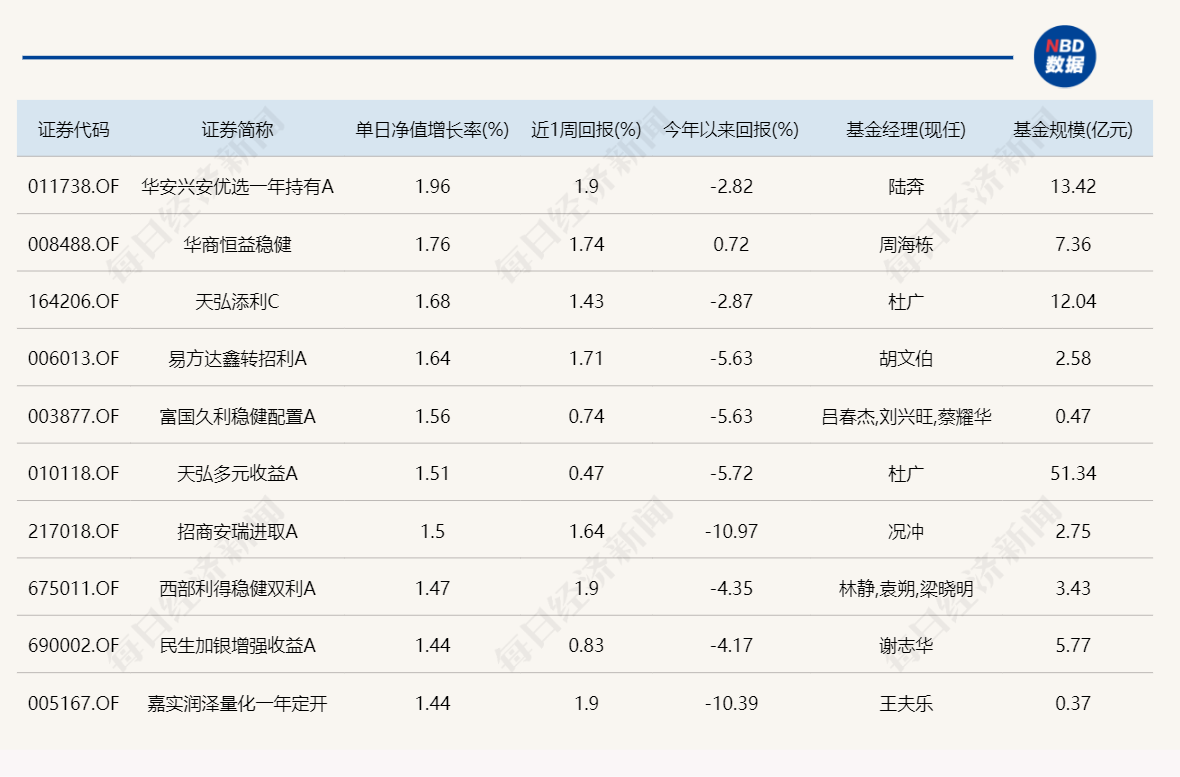Image resolution: width=1180 pixels, height=777 pixels.
Task: Select fund 招商安瑞进取A
Action: point(237,532)
